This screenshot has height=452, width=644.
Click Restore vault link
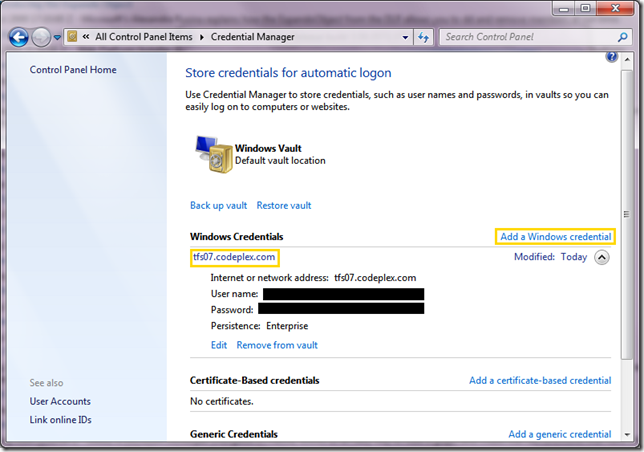click(284, 205)
